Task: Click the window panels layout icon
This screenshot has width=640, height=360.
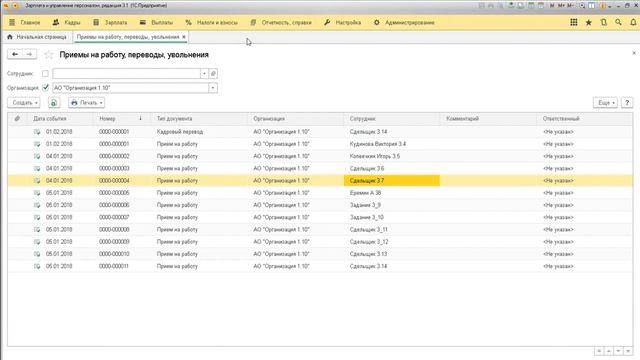Action: pyautogui.click(x=591, y=6)
